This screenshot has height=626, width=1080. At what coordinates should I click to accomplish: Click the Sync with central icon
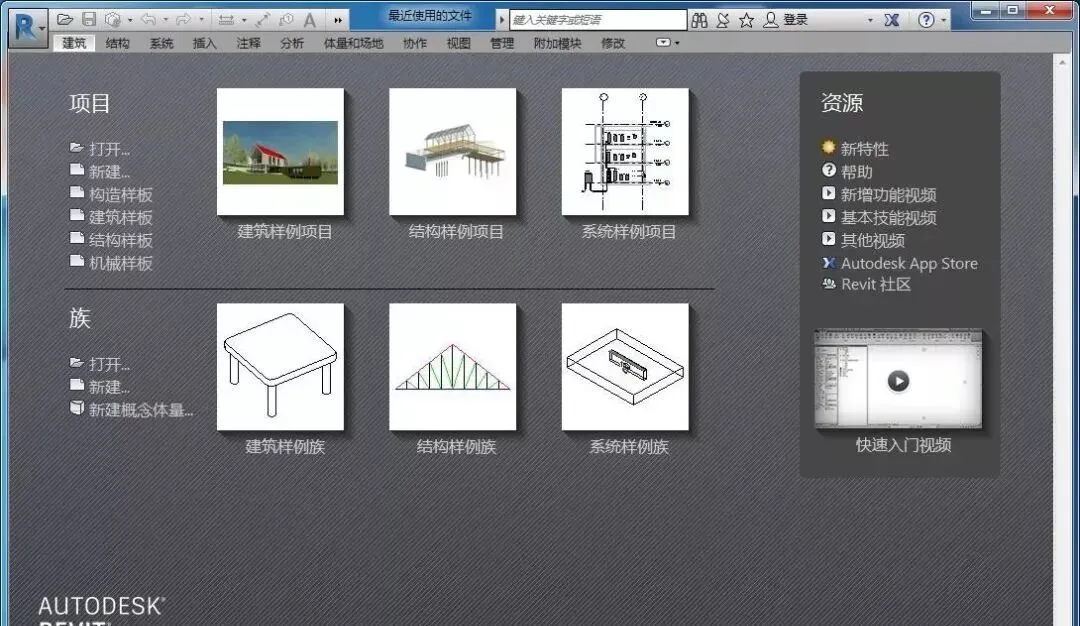[112, 20]
